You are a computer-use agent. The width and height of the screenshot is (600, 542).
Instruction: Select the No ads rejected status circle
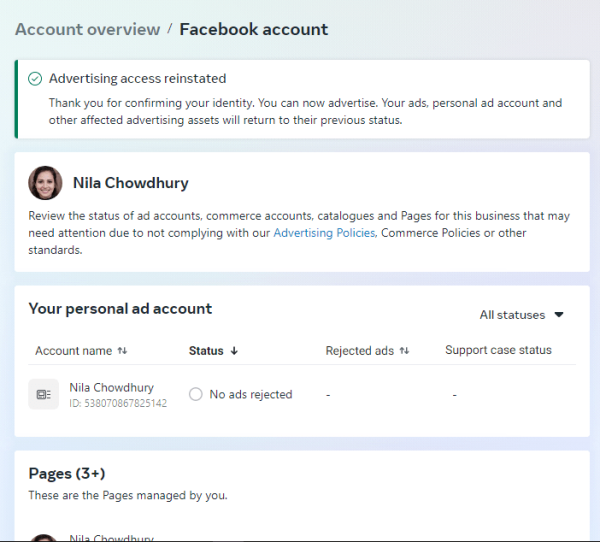tap(196, 394)
